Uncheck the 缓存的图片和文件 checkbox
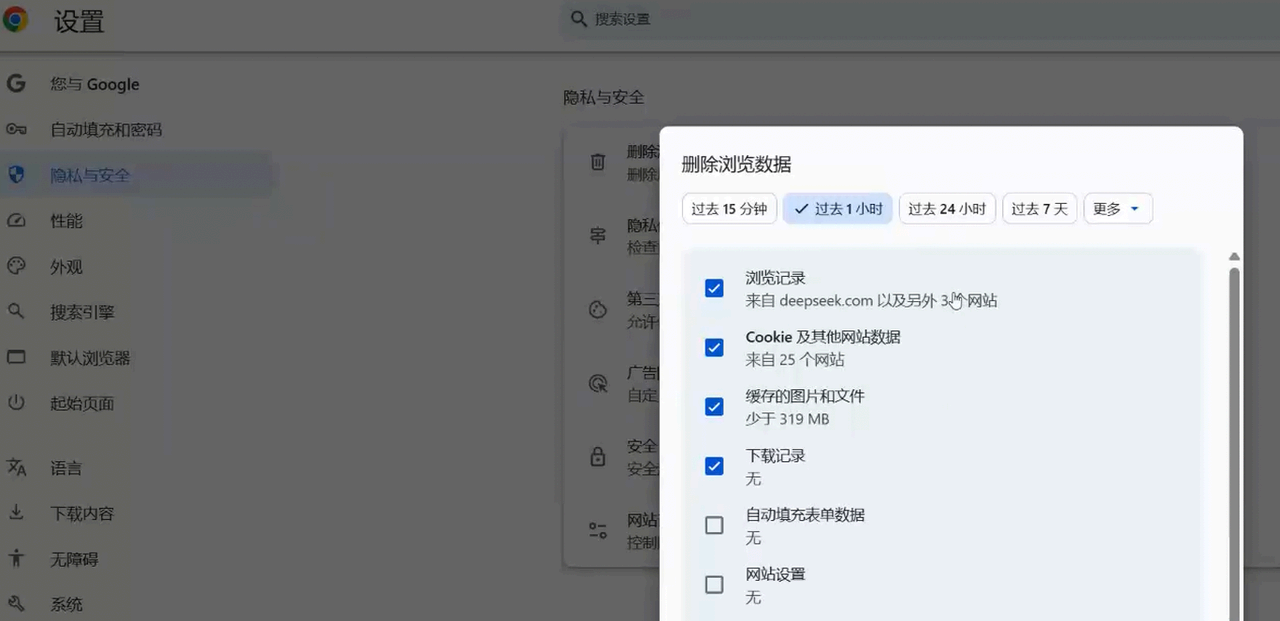The width and height of the screenshot is (1280, 621). [714, 406]
